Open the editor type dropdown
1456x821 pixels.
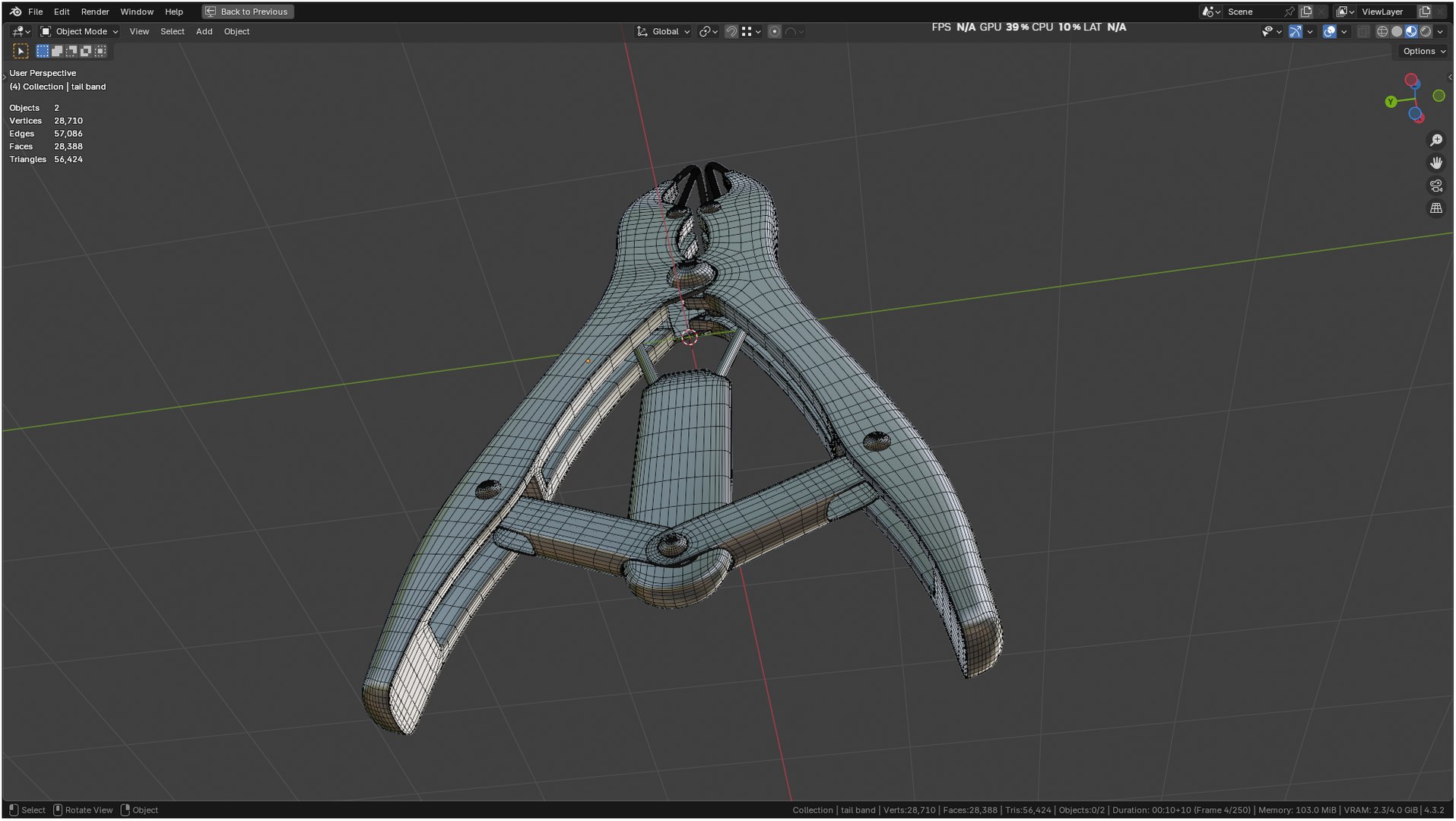click(x=21, y=31)
